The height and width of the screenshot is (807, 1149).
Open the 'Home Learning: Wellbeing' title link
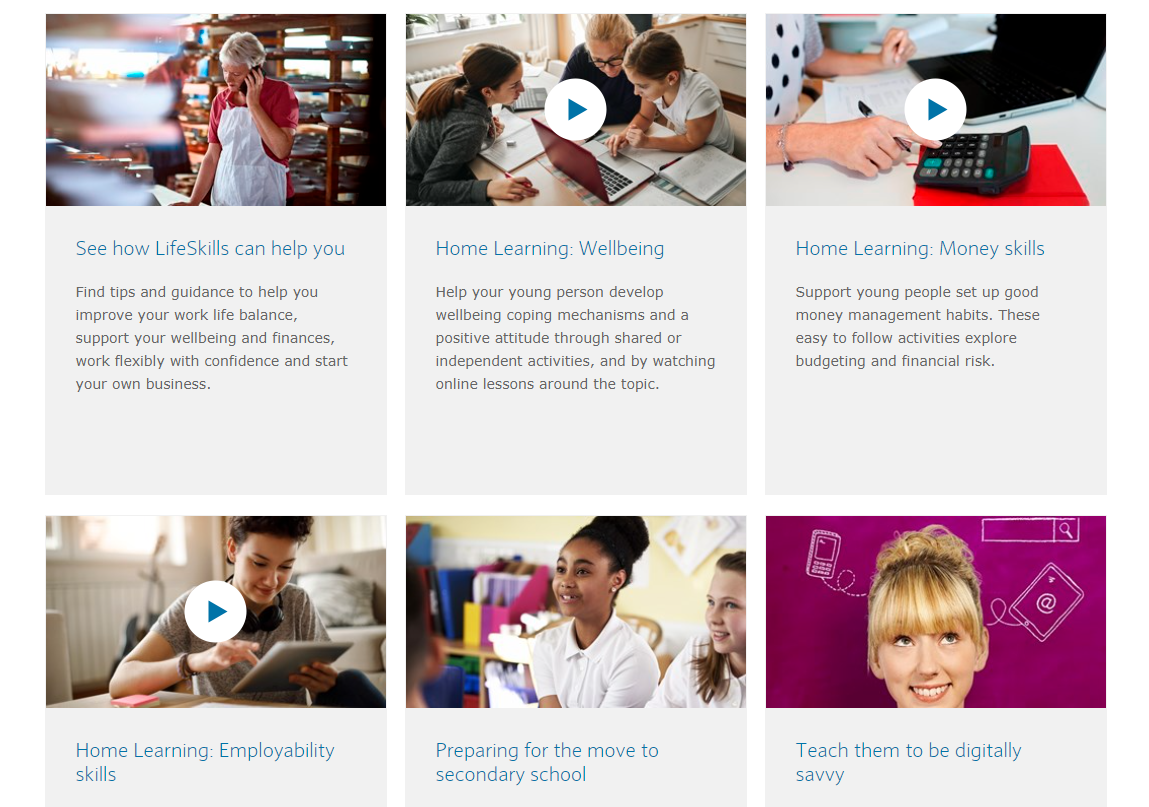click(550, 248)
